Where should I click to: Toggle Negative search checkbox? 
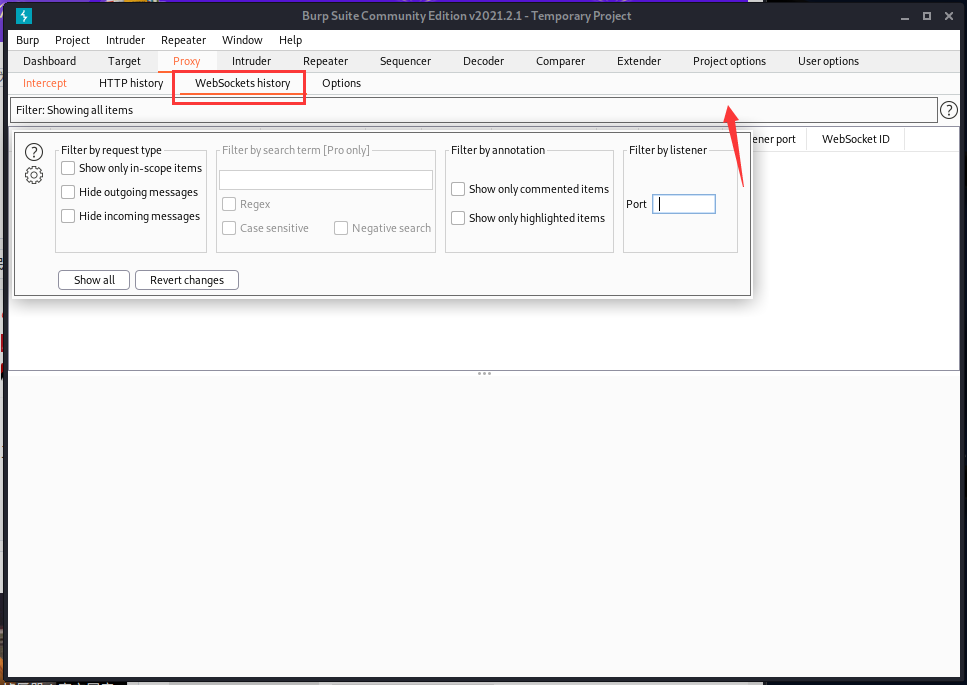point(341,228)
